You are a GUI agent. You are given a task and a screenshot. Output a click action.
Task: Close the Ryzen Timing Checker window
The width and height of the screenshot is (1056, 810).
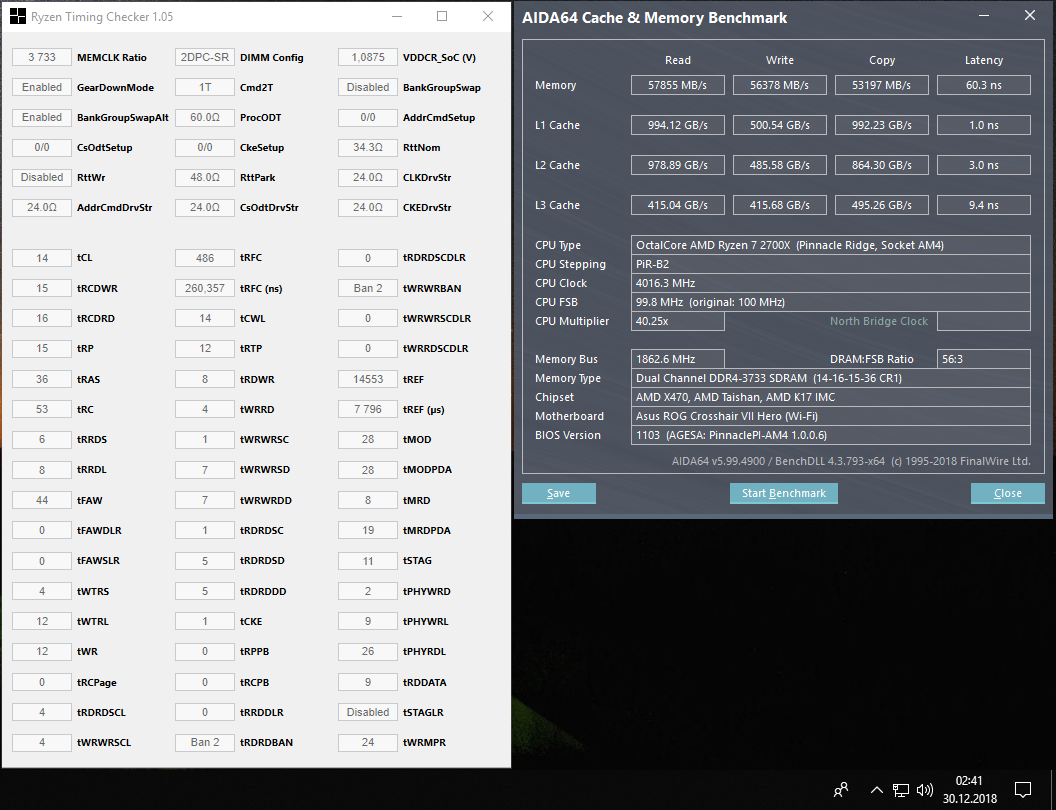(488, 16)
